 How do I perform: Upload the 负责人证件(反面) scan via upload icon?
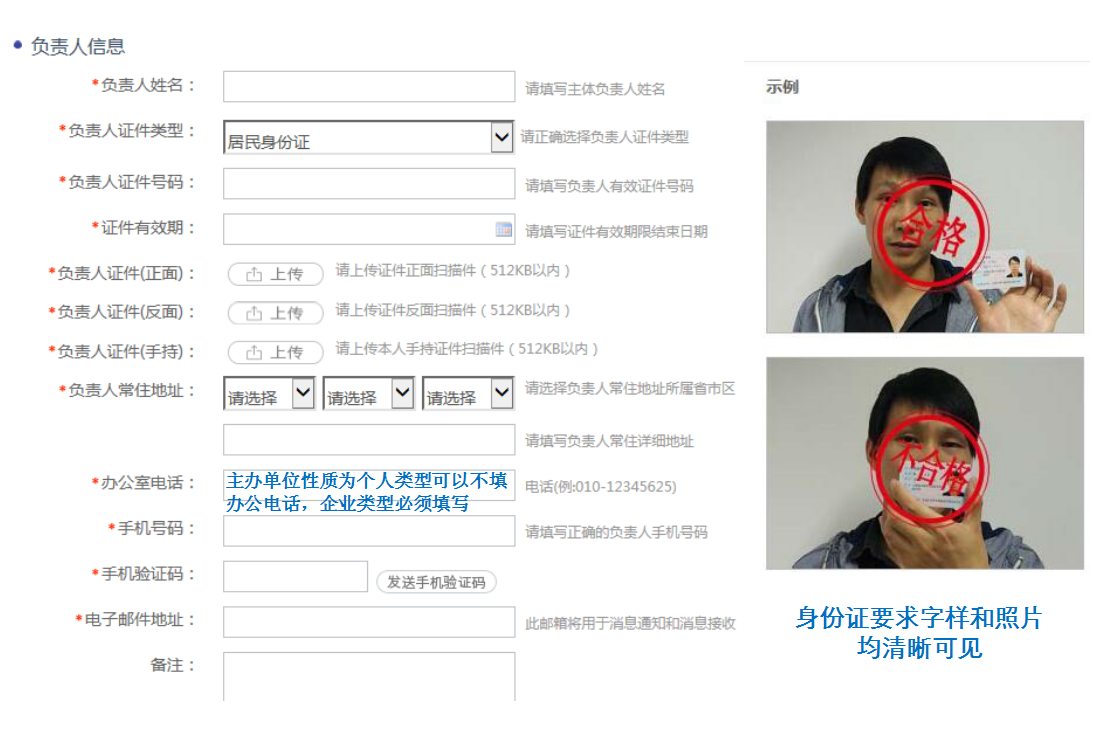coord(274,313)
